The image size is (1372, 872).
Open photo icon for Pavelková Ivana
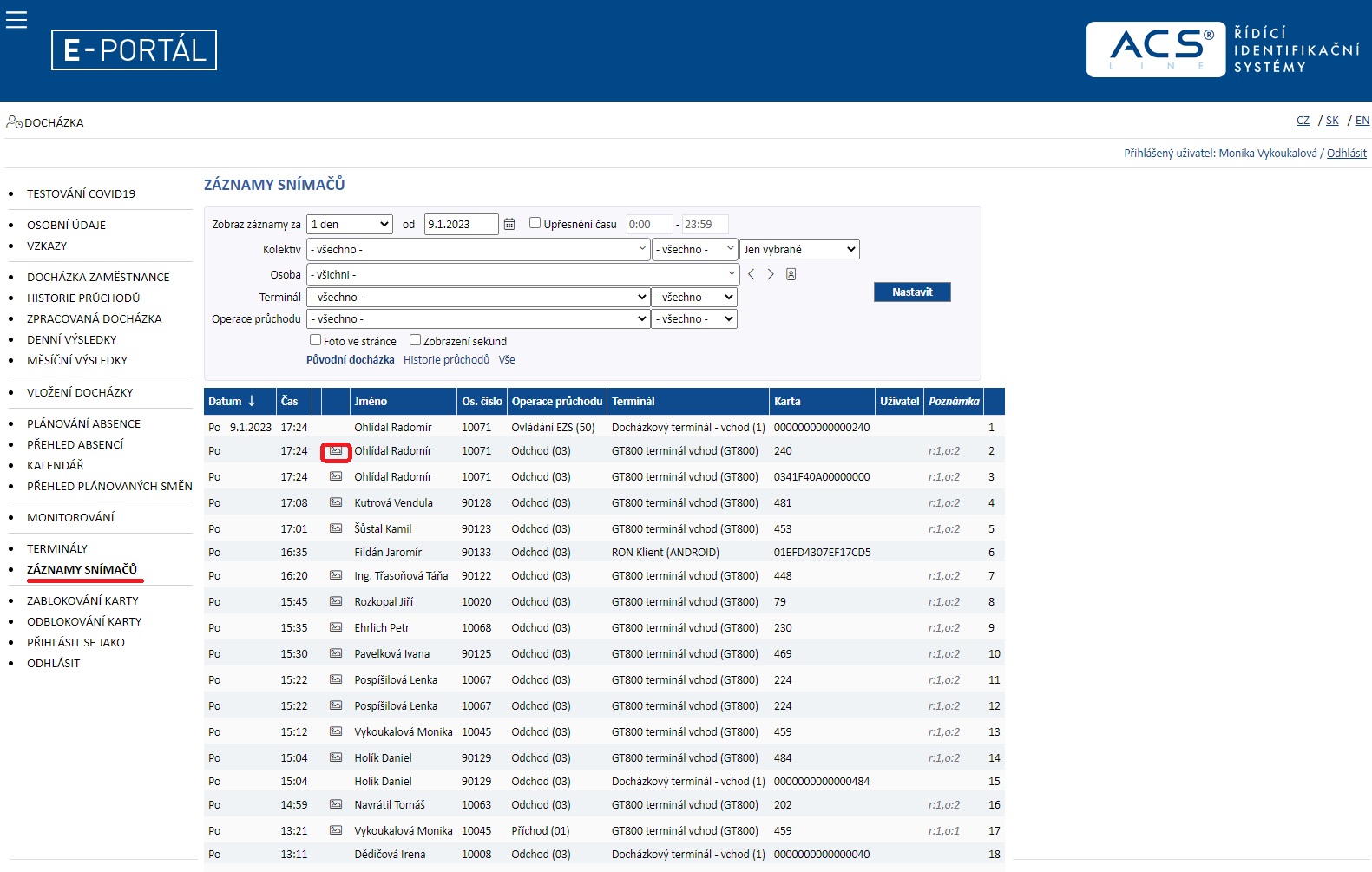(x=336, y=653)
